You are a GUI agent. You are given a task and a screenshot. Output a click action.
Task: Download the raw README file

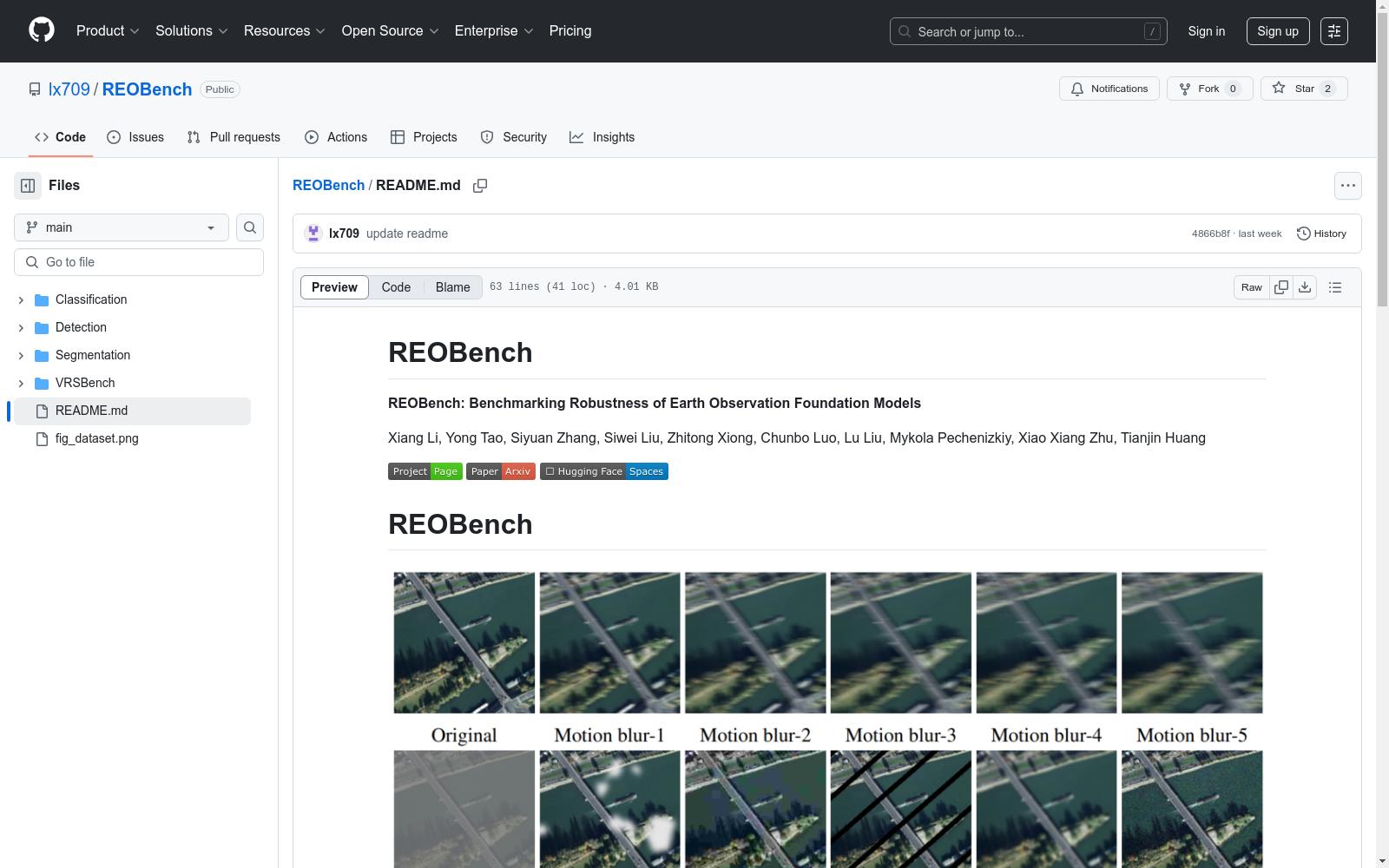tap(1305, 287)
